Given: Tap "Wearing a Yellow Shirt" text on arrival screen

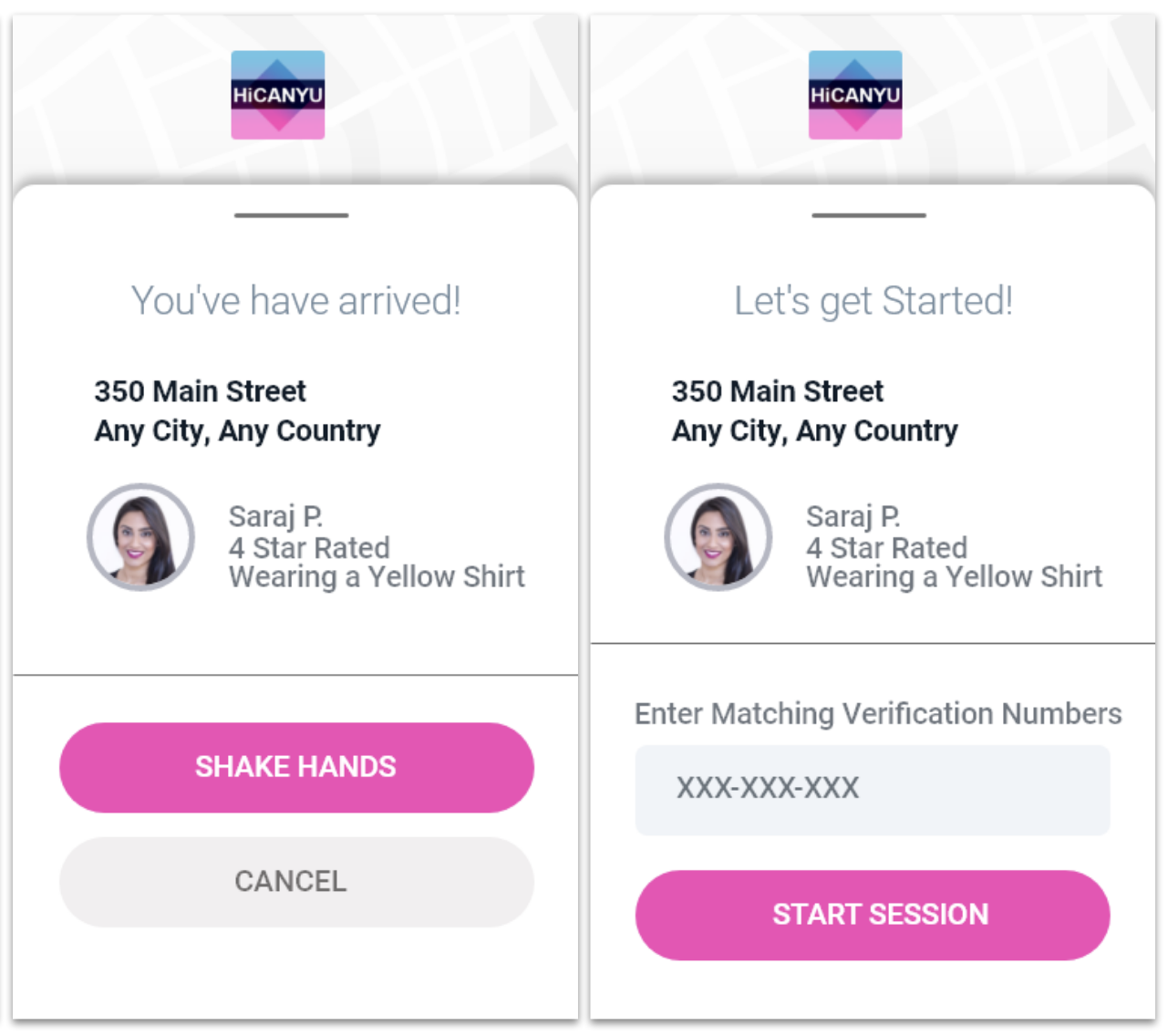Looking at the screenshot, I should coord(377,576).
